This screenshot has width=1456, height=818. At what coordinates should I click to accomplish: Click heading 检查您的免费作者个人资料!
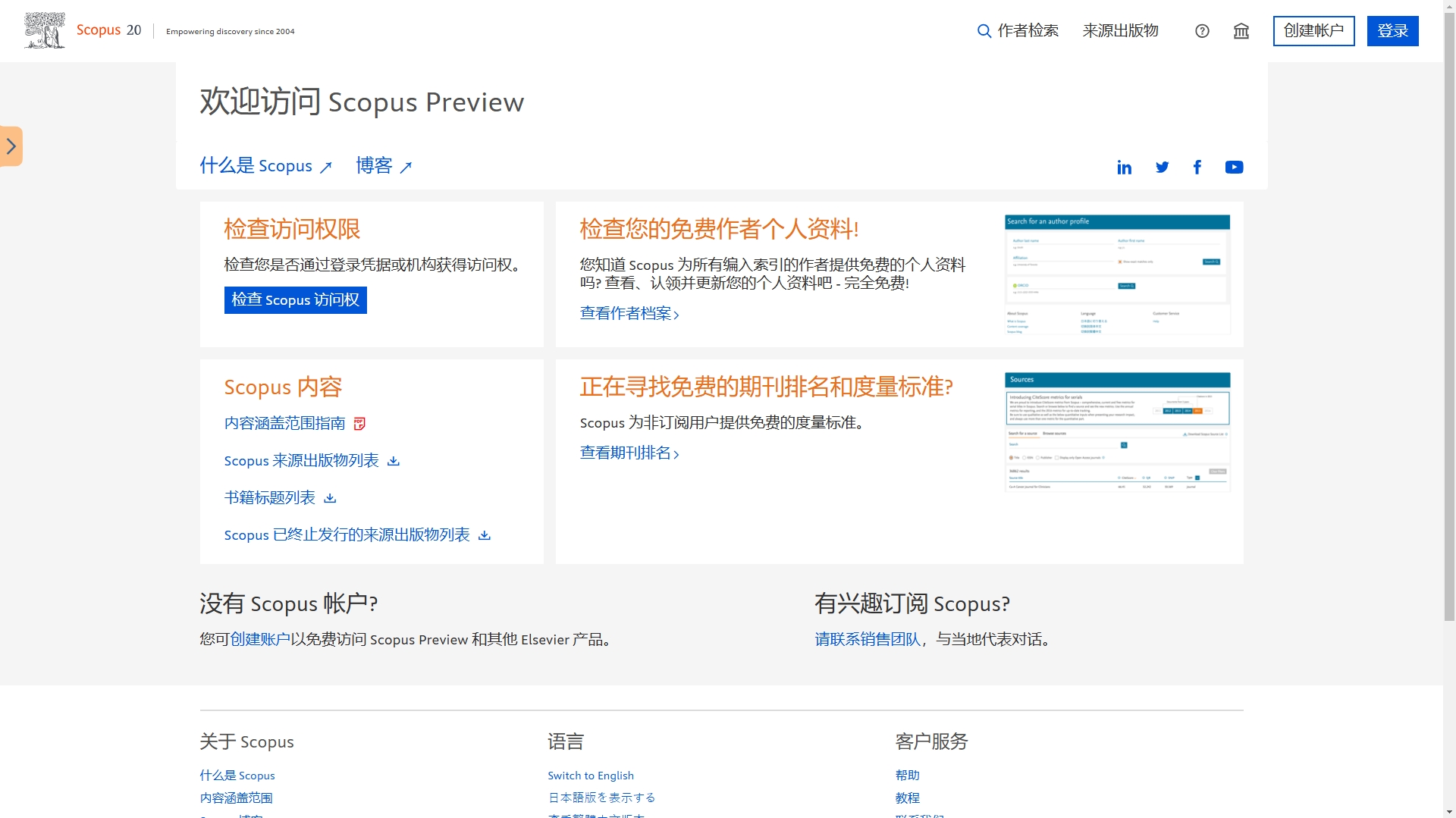[719, 229]
